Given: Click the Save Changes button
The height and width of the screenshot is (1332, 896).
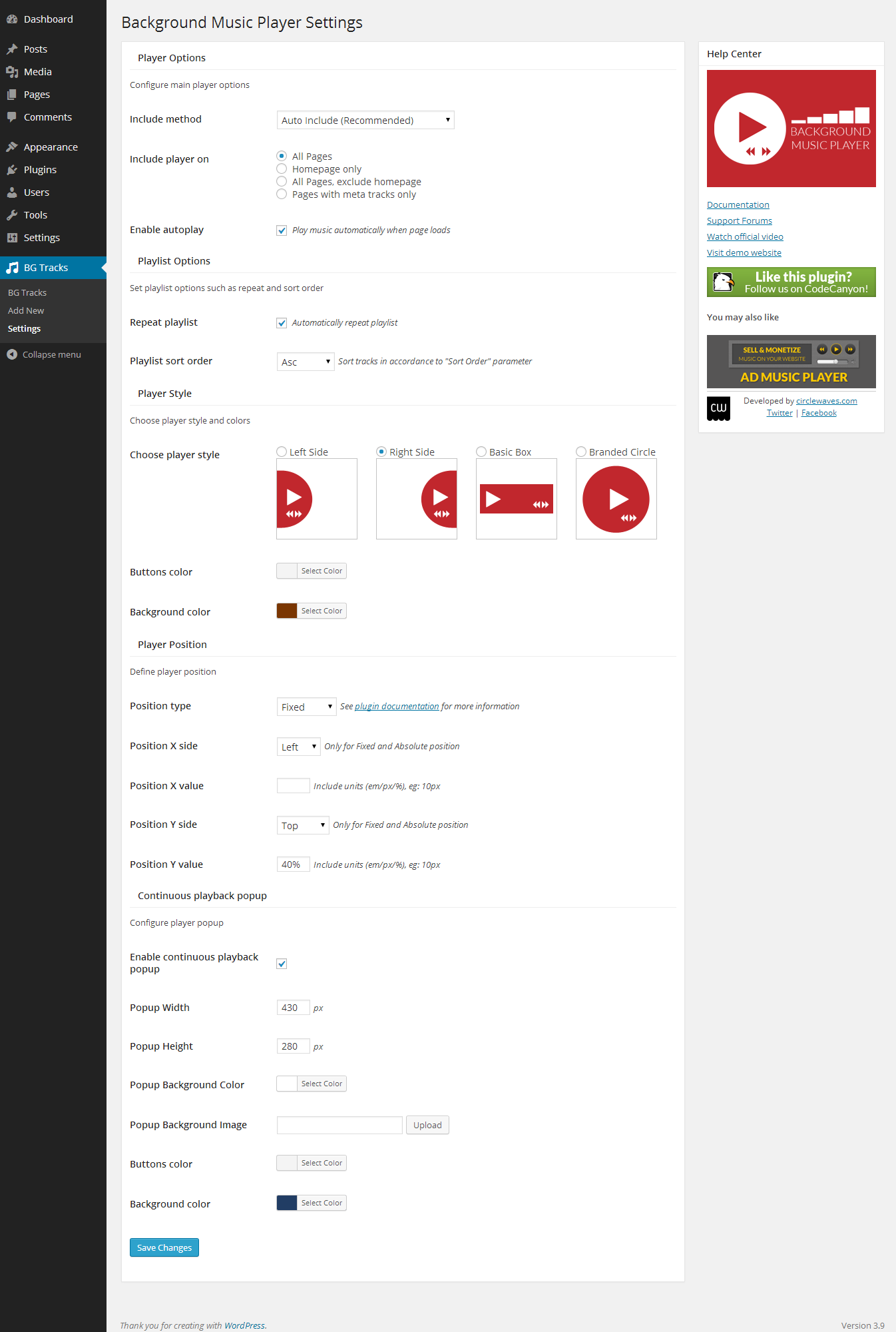Looking at the screenshot, I should tap(164, 1247).
